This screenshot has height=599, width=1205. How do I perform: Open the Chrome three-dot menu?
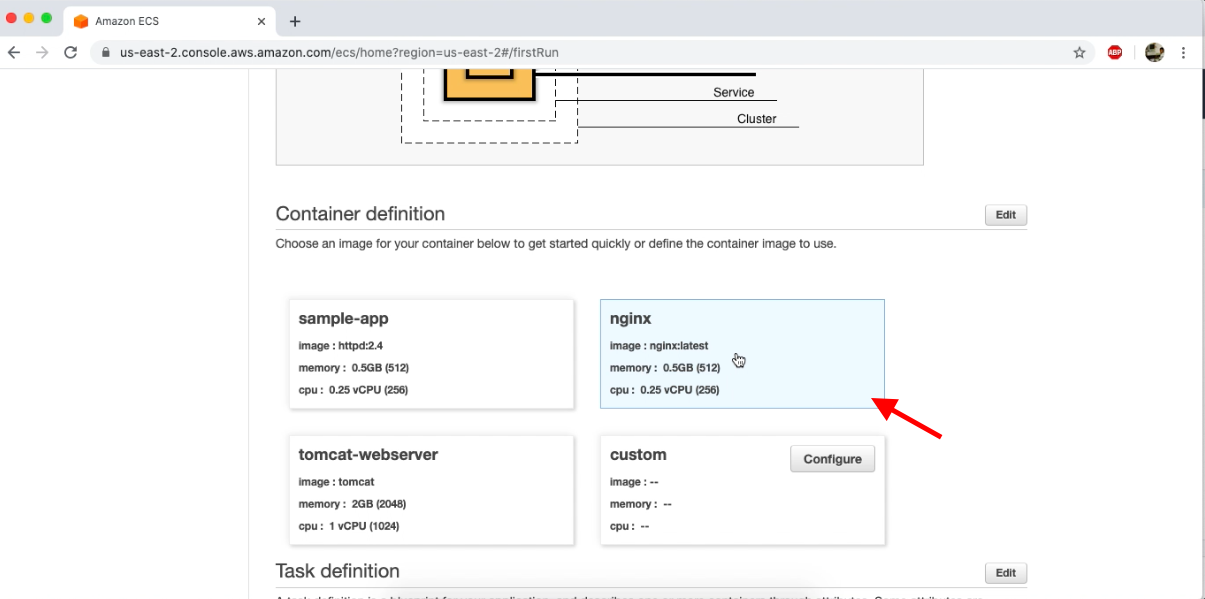[x=1183, y=51]
